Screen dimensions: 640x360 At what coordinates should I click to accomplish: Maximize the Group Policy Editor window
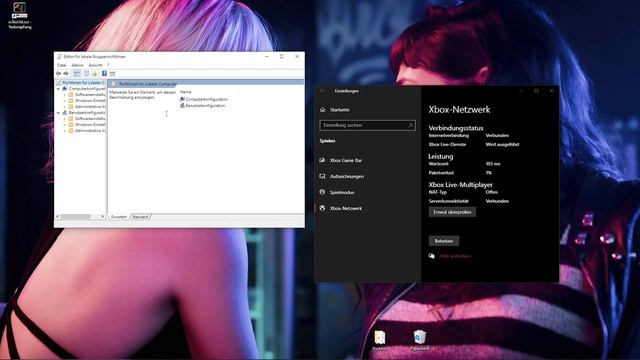[282, 56]
